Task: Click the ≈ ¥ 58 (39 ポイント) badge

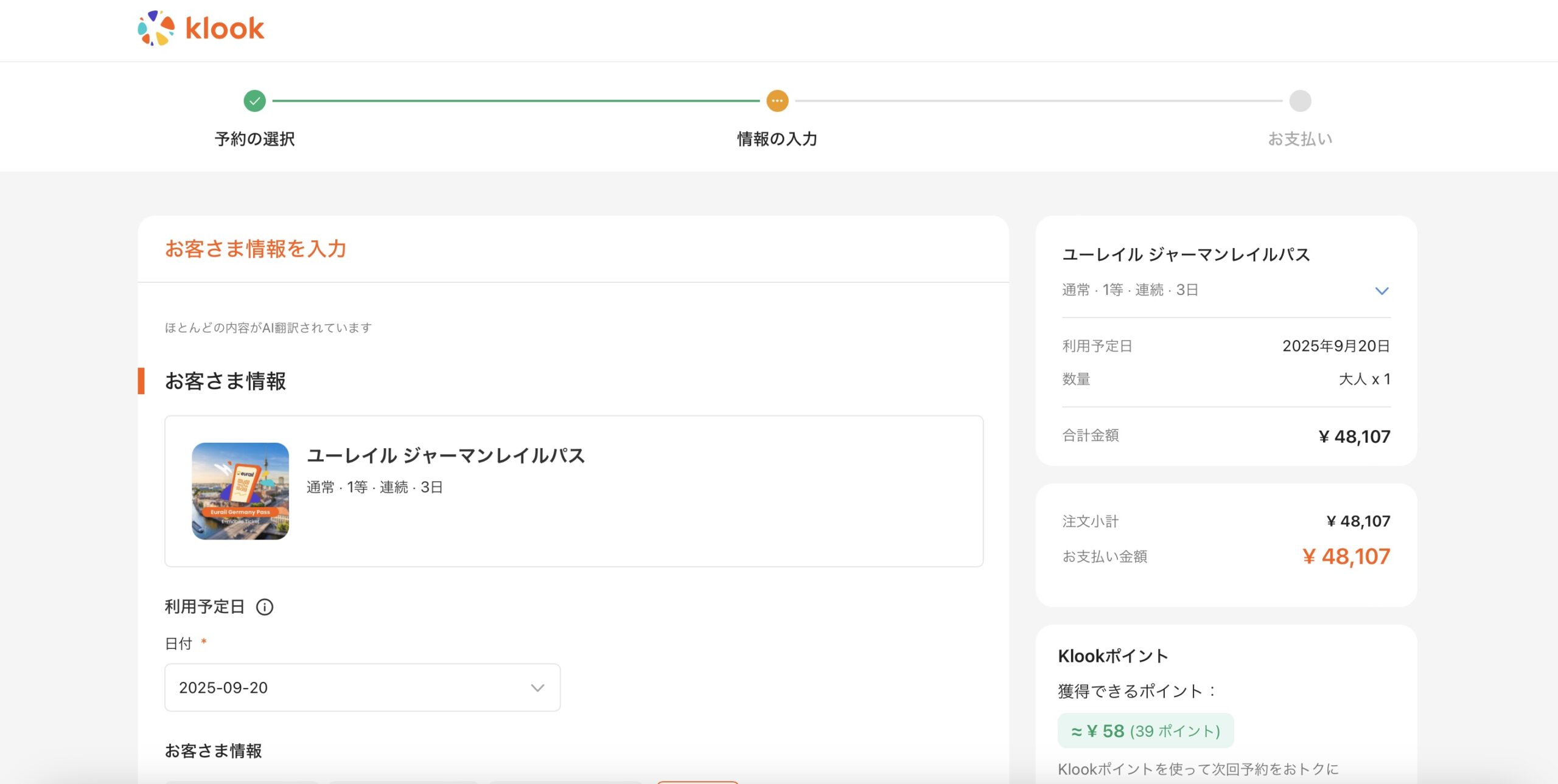Action: pos(1145,730)
